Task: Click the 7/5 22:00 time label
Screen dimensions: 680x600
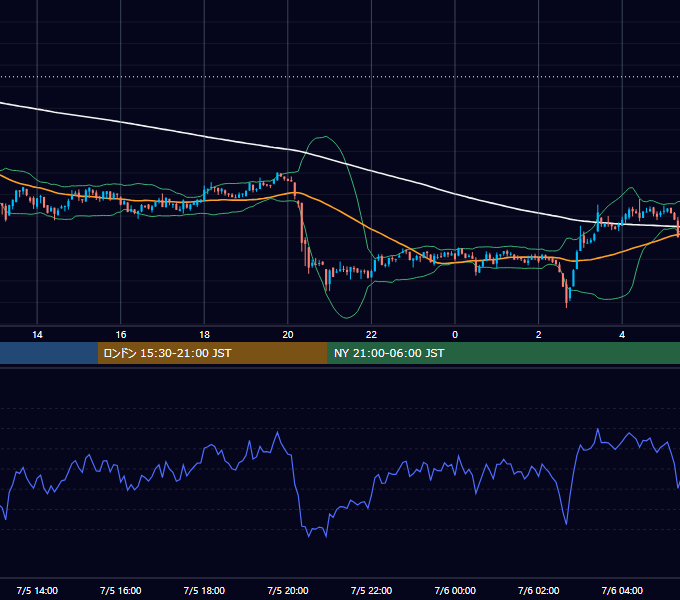Action: click(371, 591)
